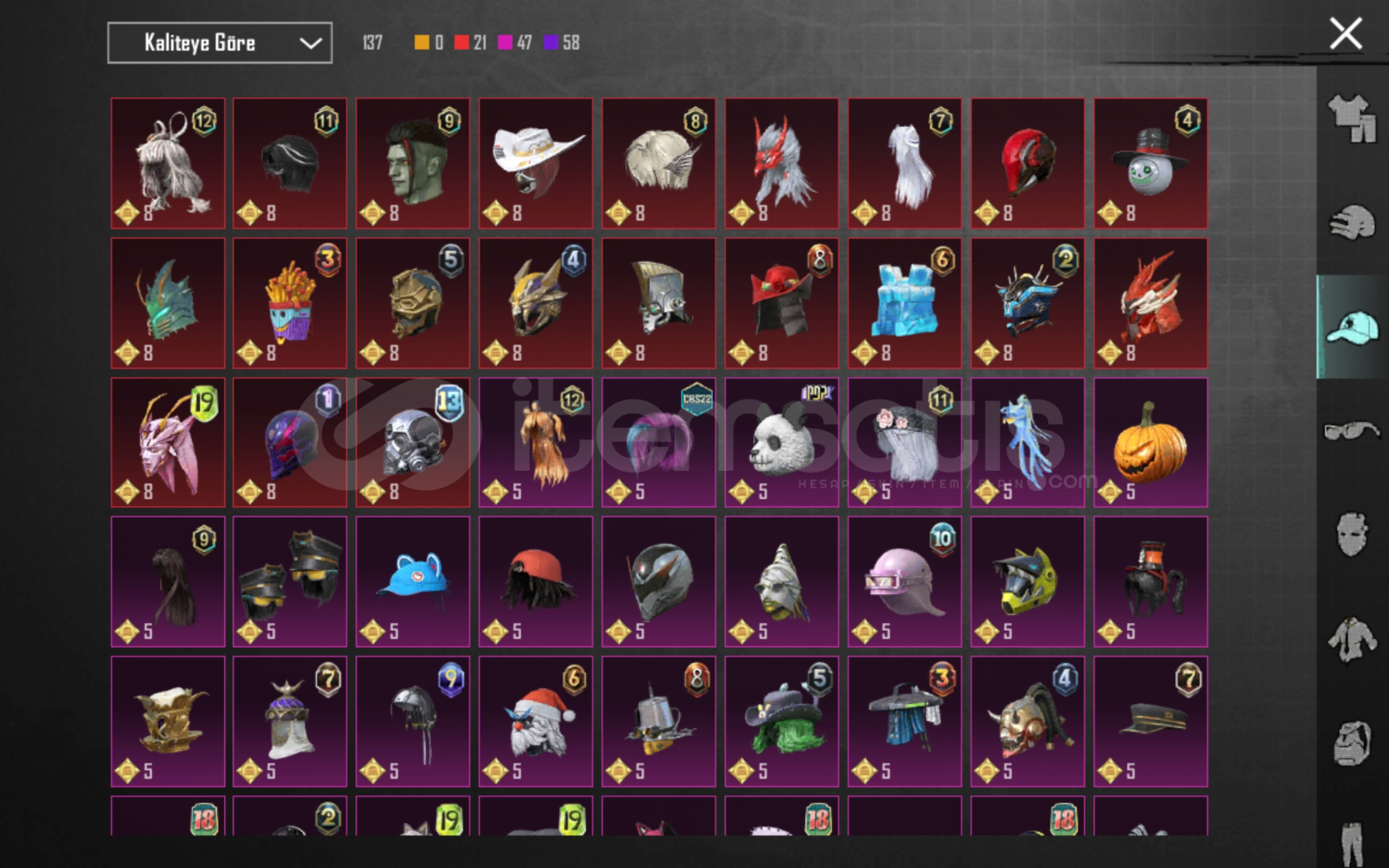Screen dimensions: 1389x868
Task: Select the cap headwear category icon
Action: (x=1352, y=327)
